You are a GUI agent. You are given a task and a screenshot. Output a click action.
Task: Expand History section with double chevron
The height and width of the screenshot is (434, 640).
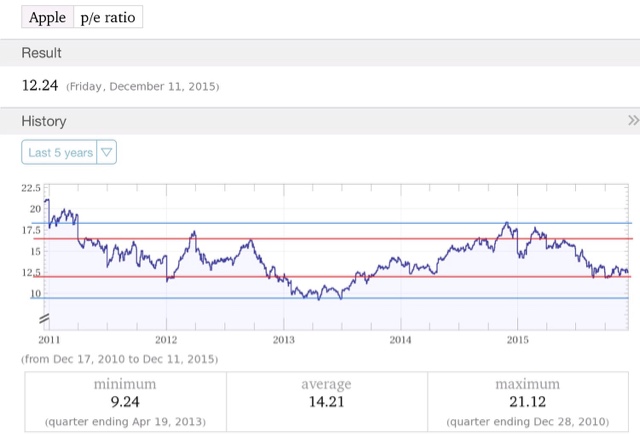[x=633, y=120]
